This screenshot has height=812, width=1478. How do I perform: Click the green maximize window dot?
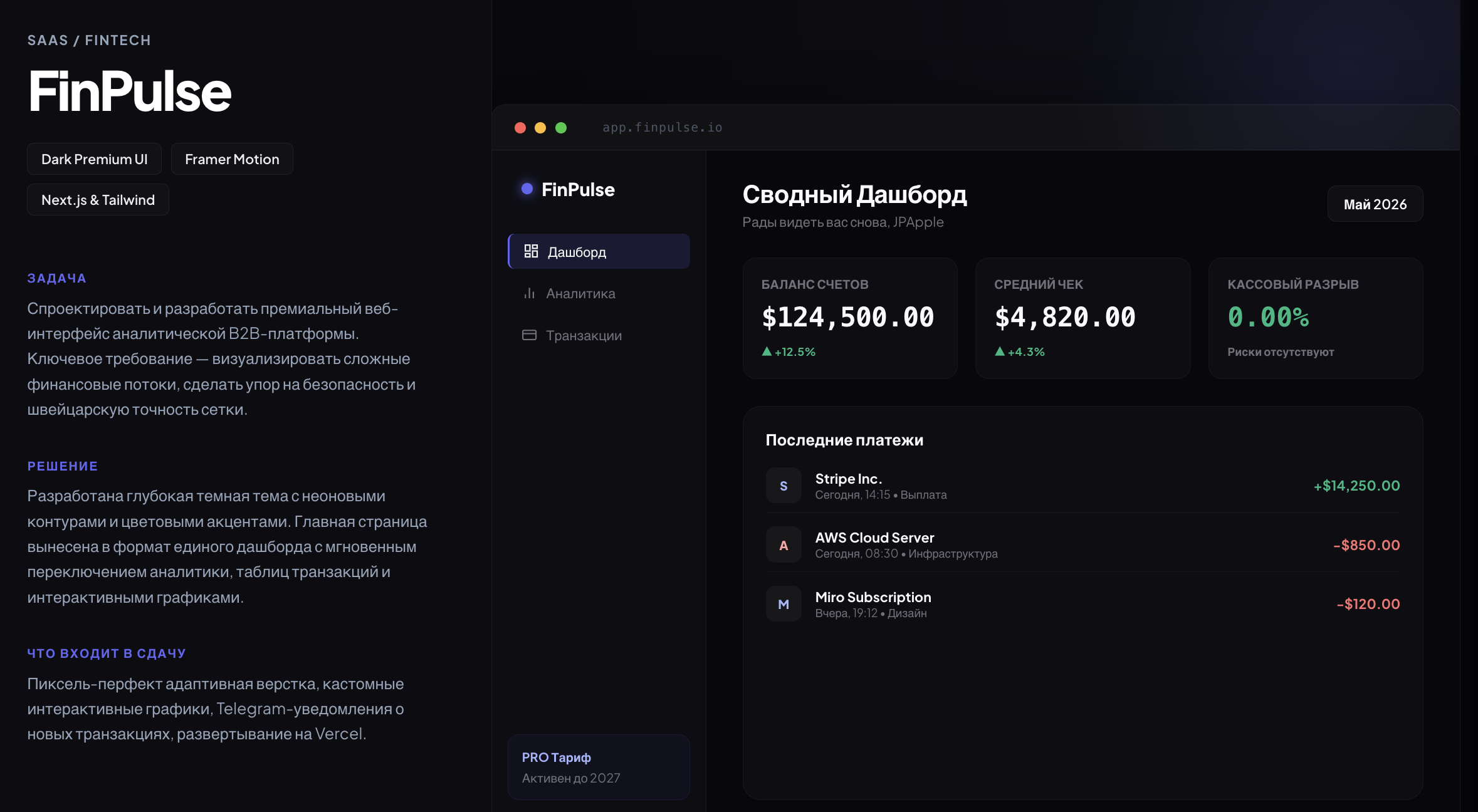pos(561,128)
